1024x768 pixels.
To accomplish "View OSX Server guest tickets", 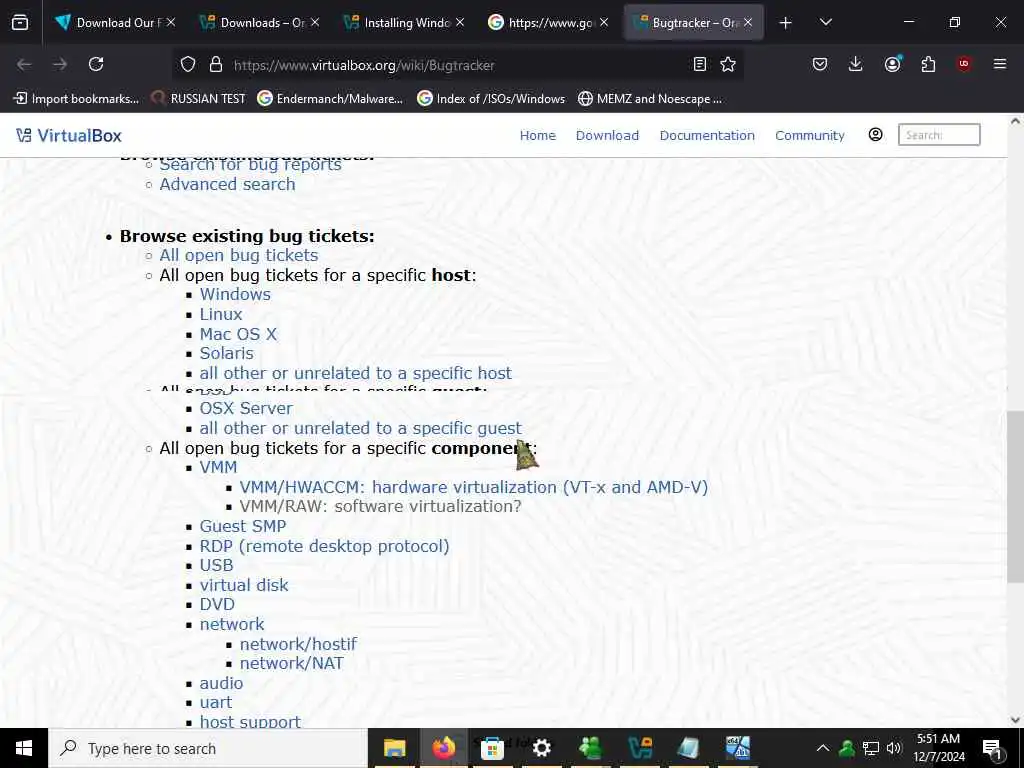I will [246, 408].
